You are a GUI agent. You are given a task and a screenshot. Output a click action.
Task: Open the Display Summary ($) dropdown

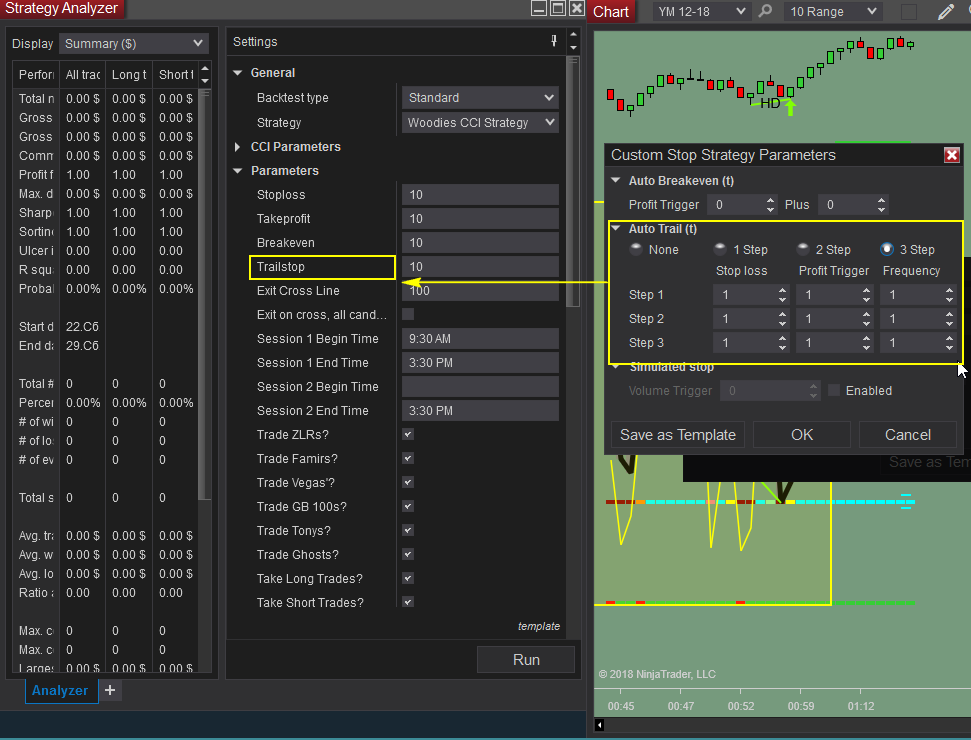tap(134, 43)
